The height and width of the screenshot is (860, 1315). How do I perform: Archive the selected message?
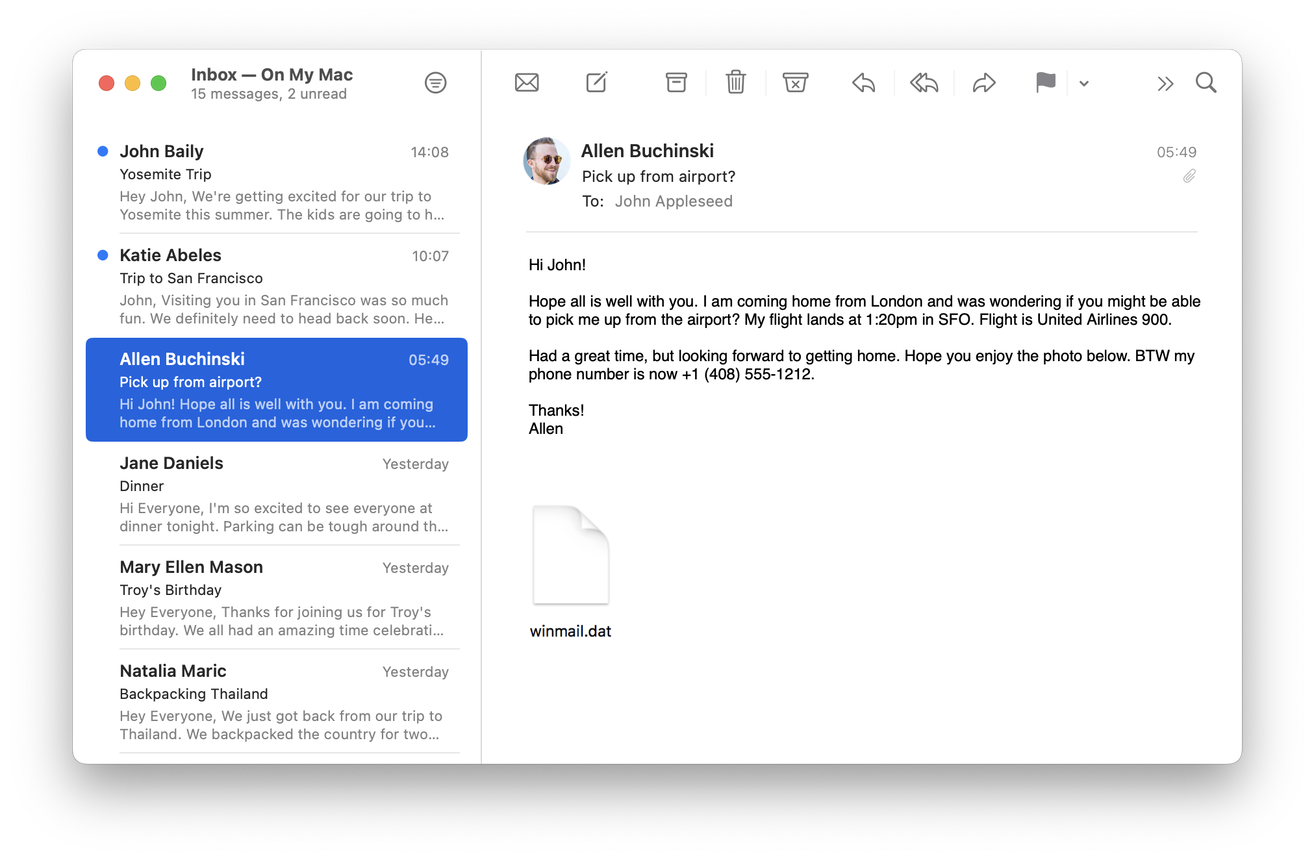point(676,83)
